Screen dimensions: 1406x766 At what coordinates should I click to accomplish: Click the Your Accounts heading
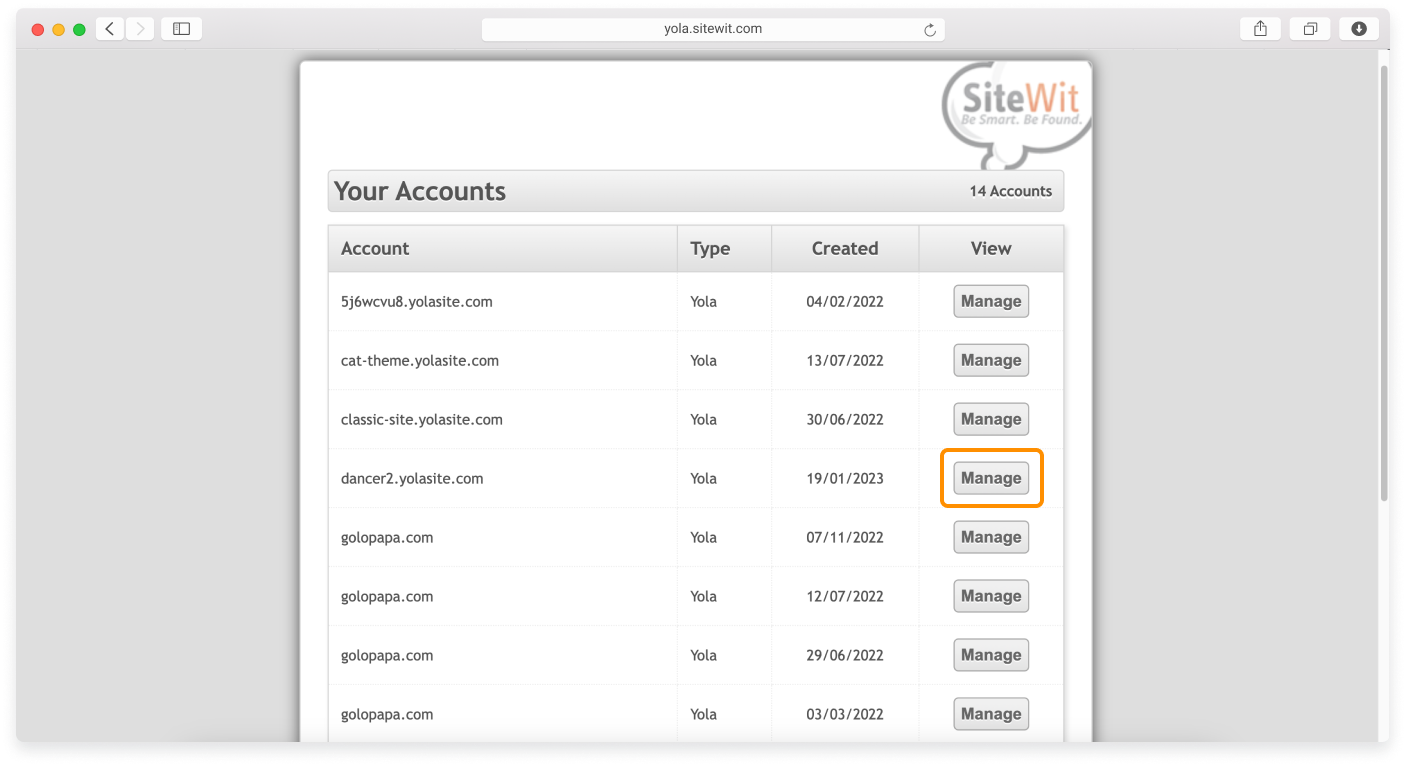419,190
